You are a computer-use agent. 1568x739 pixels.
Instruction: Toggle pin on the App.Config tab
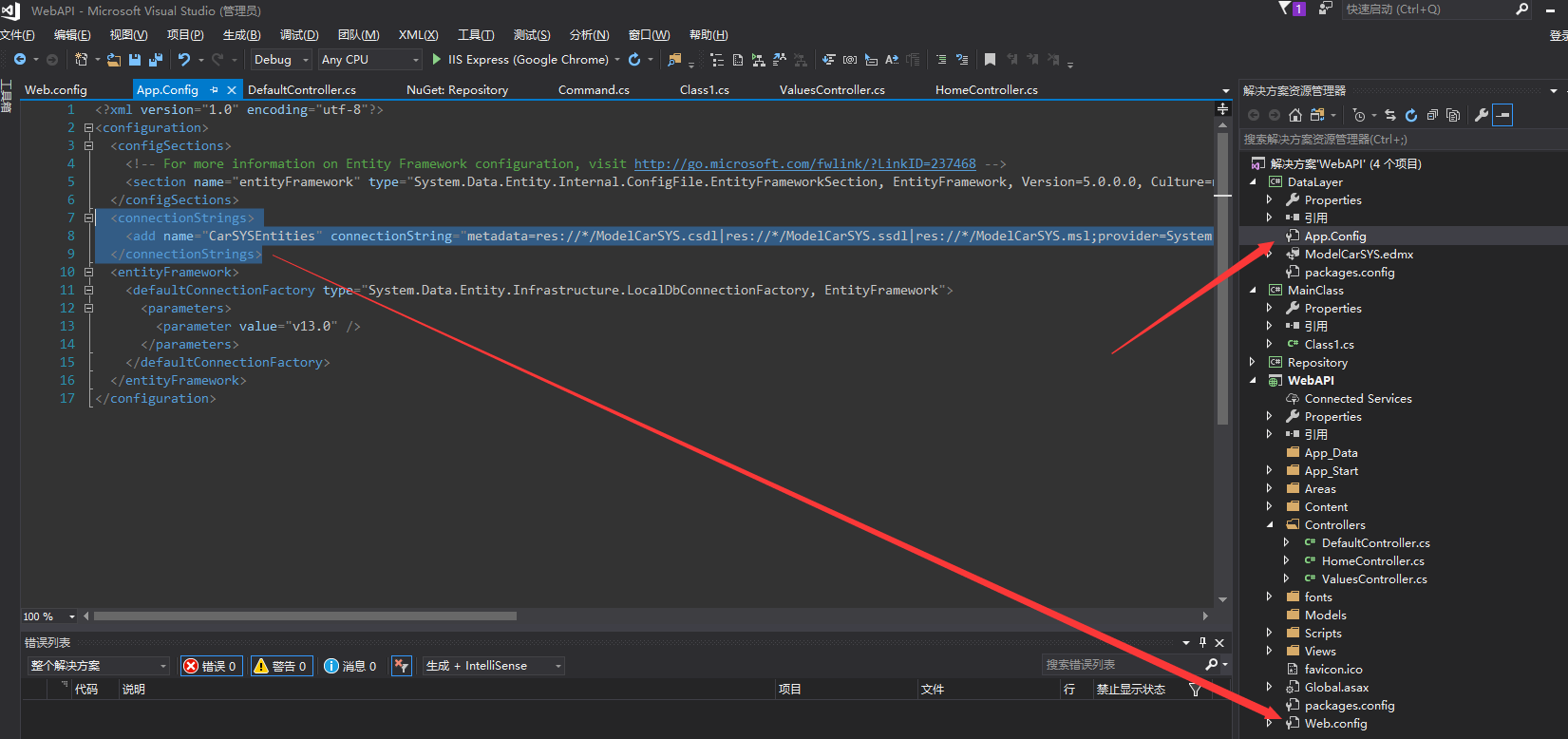pyautogui.click(x=215, y=89)
